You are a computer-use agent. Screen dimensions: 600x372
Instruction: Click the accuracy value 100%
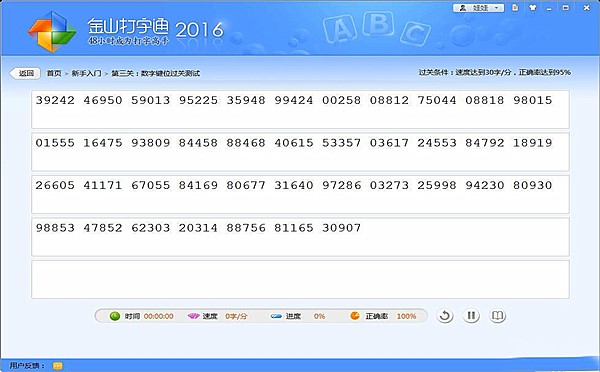point(406,316)
